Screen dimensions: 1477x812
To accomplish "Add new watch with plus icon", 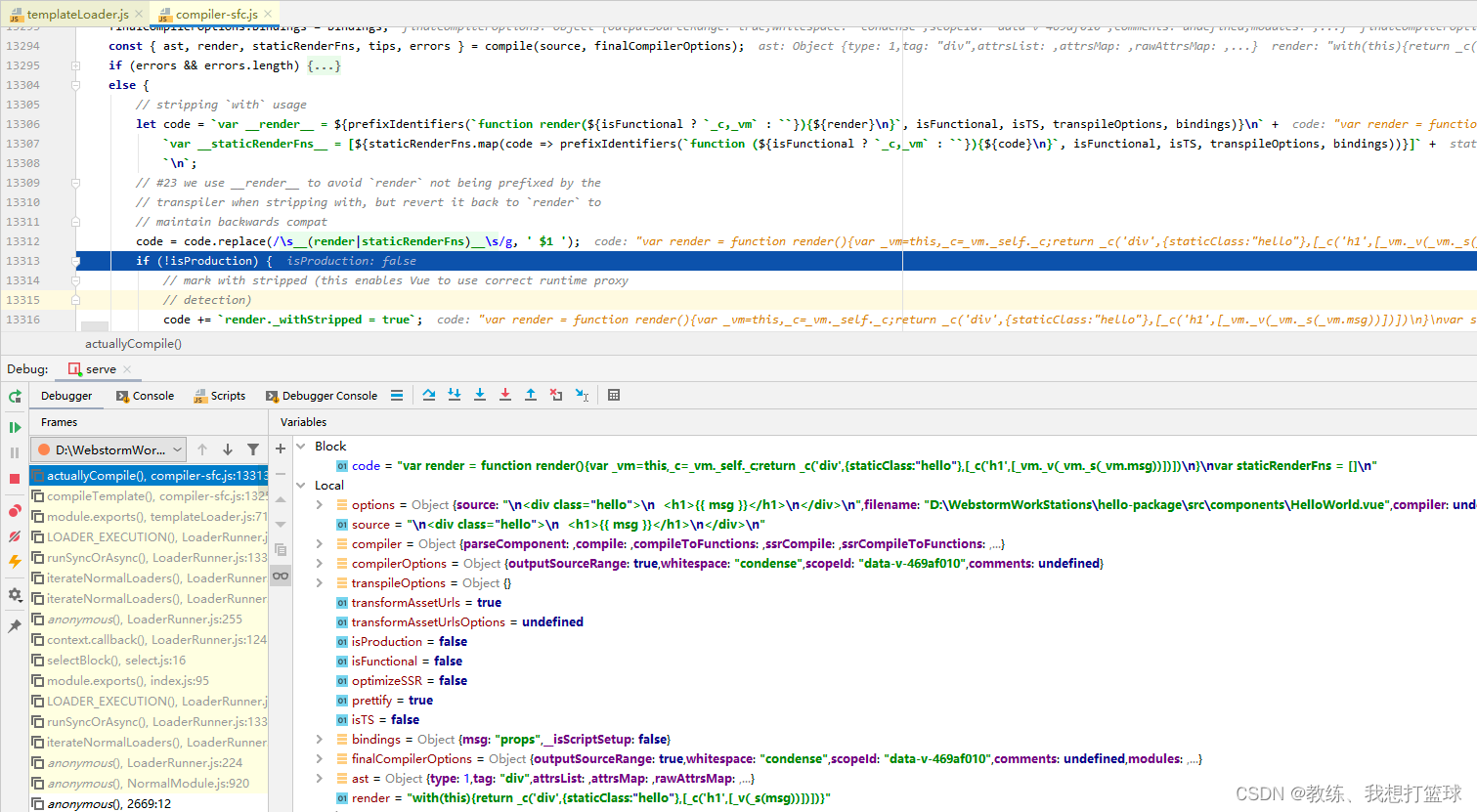I will (x=281, y=449).
